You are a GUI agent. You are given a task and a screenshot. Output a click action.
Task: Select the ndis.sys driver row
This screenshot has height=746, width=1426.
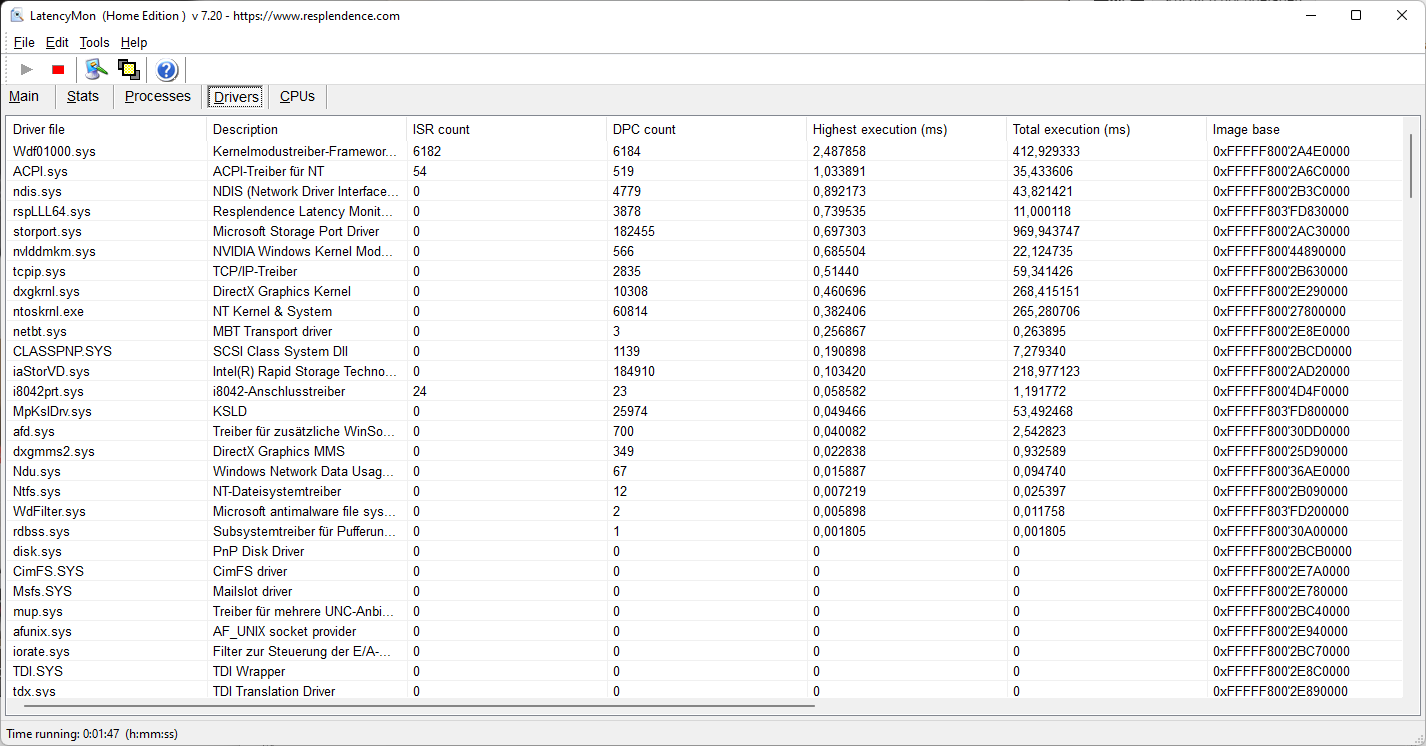[705, 191]
